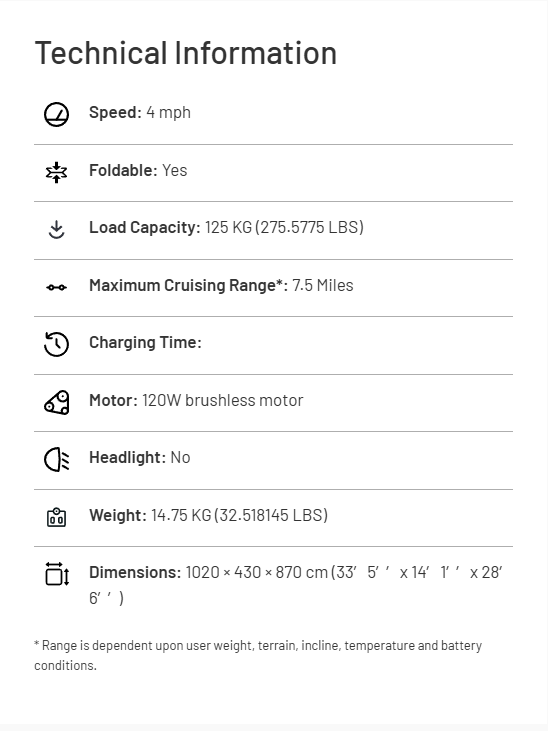Viewport: 548px width, 731px height.
Task: Click the weight scale icon
Action: 56,517
